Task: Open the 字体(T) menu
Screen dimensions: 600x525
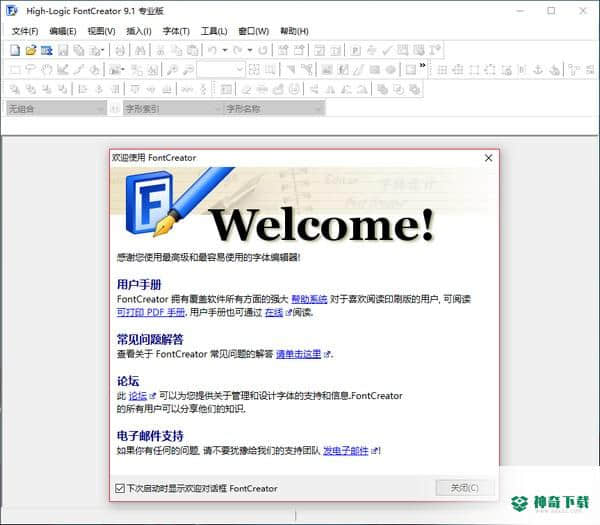Action: pos(176,31)
